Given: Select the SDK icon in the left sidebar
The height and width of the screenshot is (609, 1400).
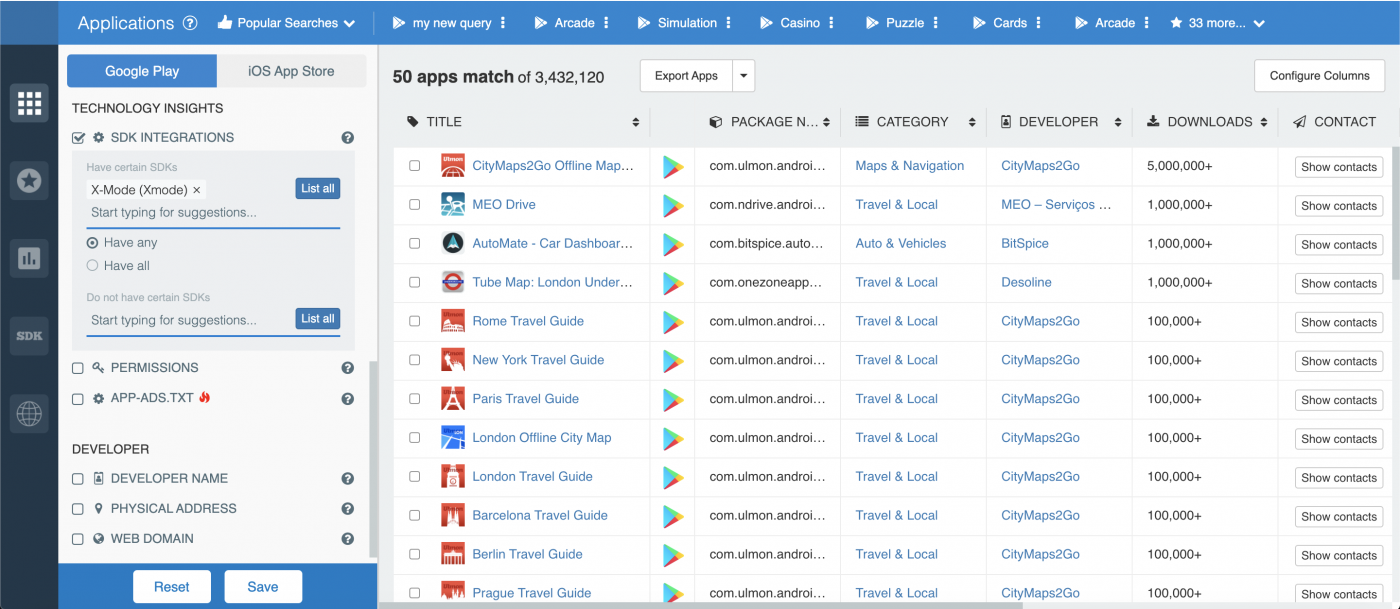Looking at the screenshot, I should (x=29, y=336).
